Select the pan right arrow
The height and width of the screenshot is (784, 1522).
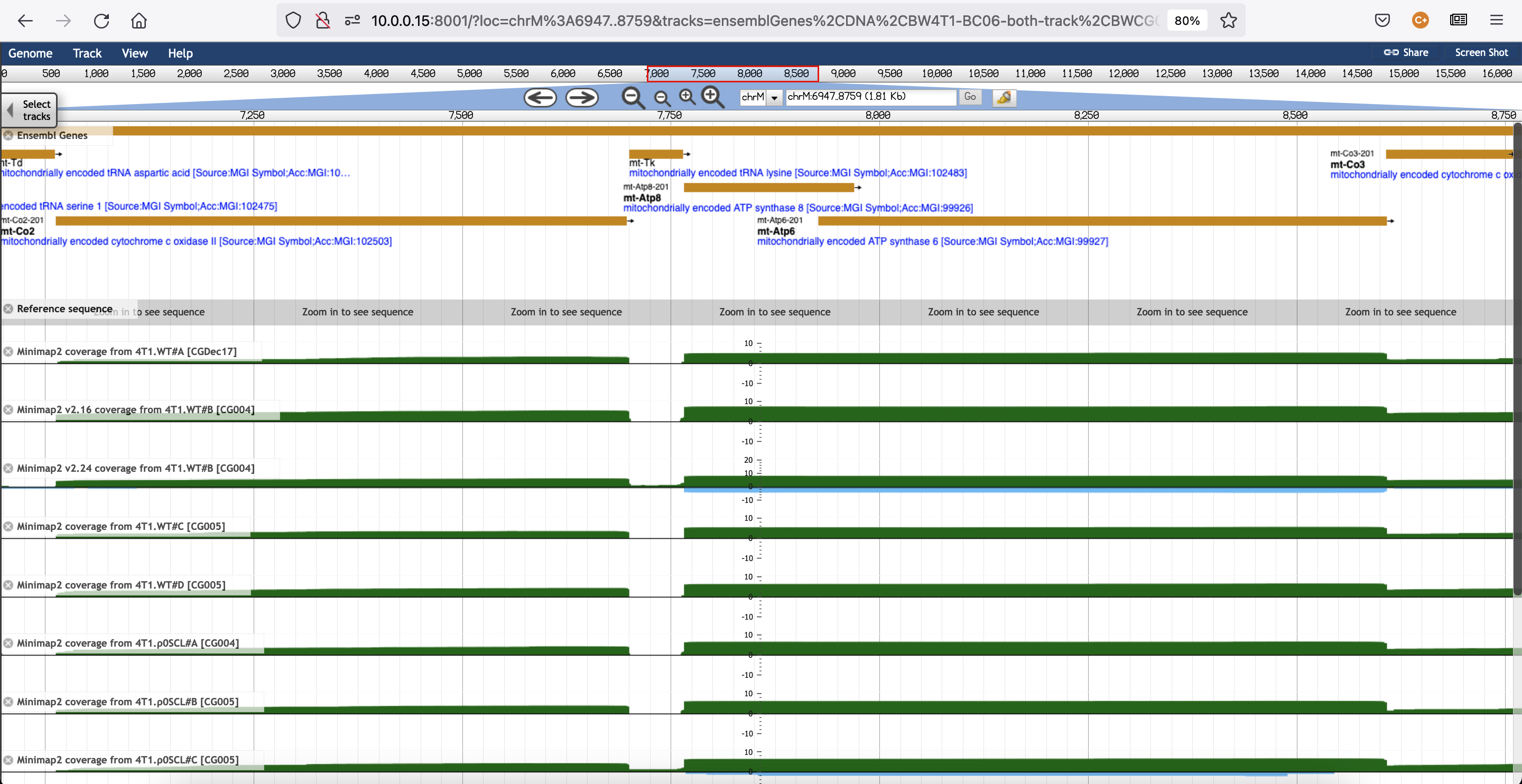point(582,98)
